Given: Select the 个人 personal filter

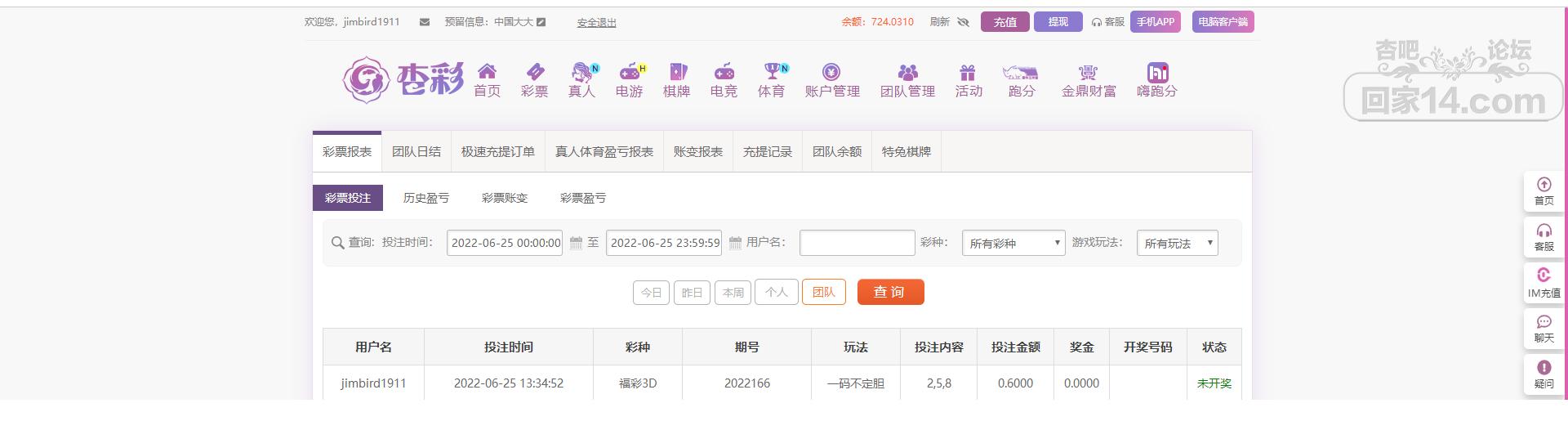Looking at the screenshot, I should tap(777, 293).
